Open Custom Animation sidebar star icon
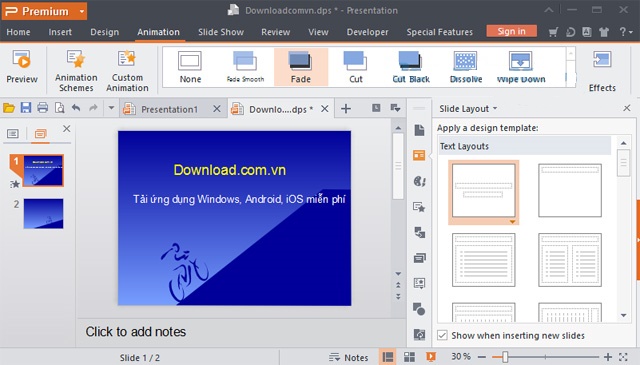Screen dimensions: 640x365 click(419, 207)
